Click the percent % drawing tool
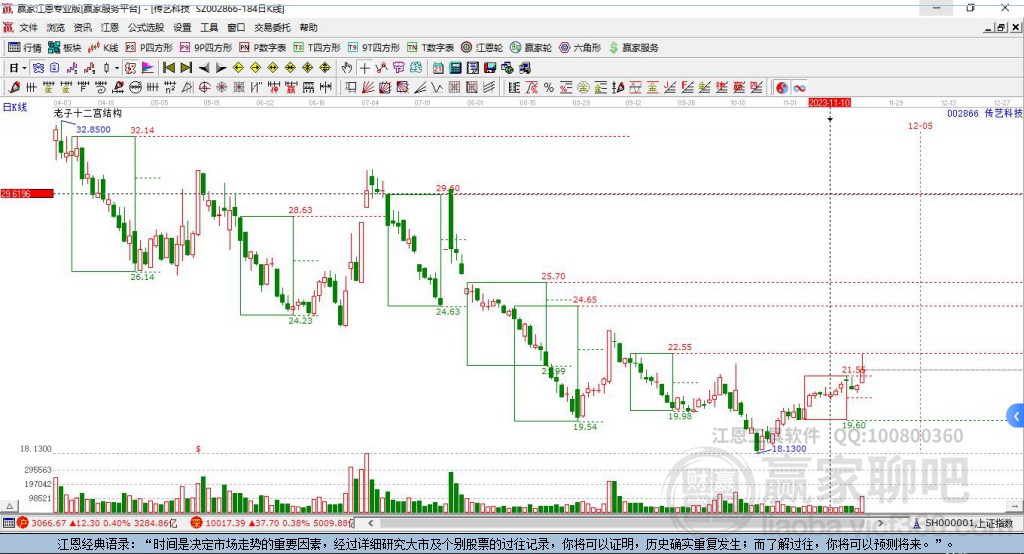This screenshot has width=1024, height=554. click(549, 88)
